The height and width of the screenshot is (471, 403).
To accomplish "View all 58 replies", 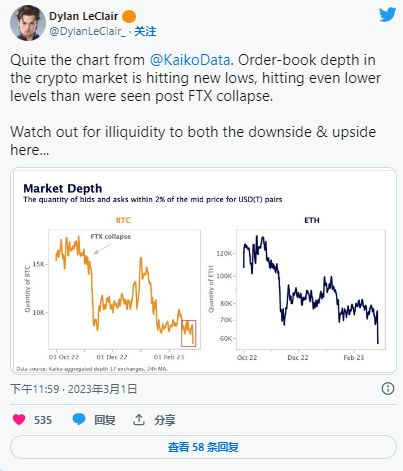I will 203,447.
